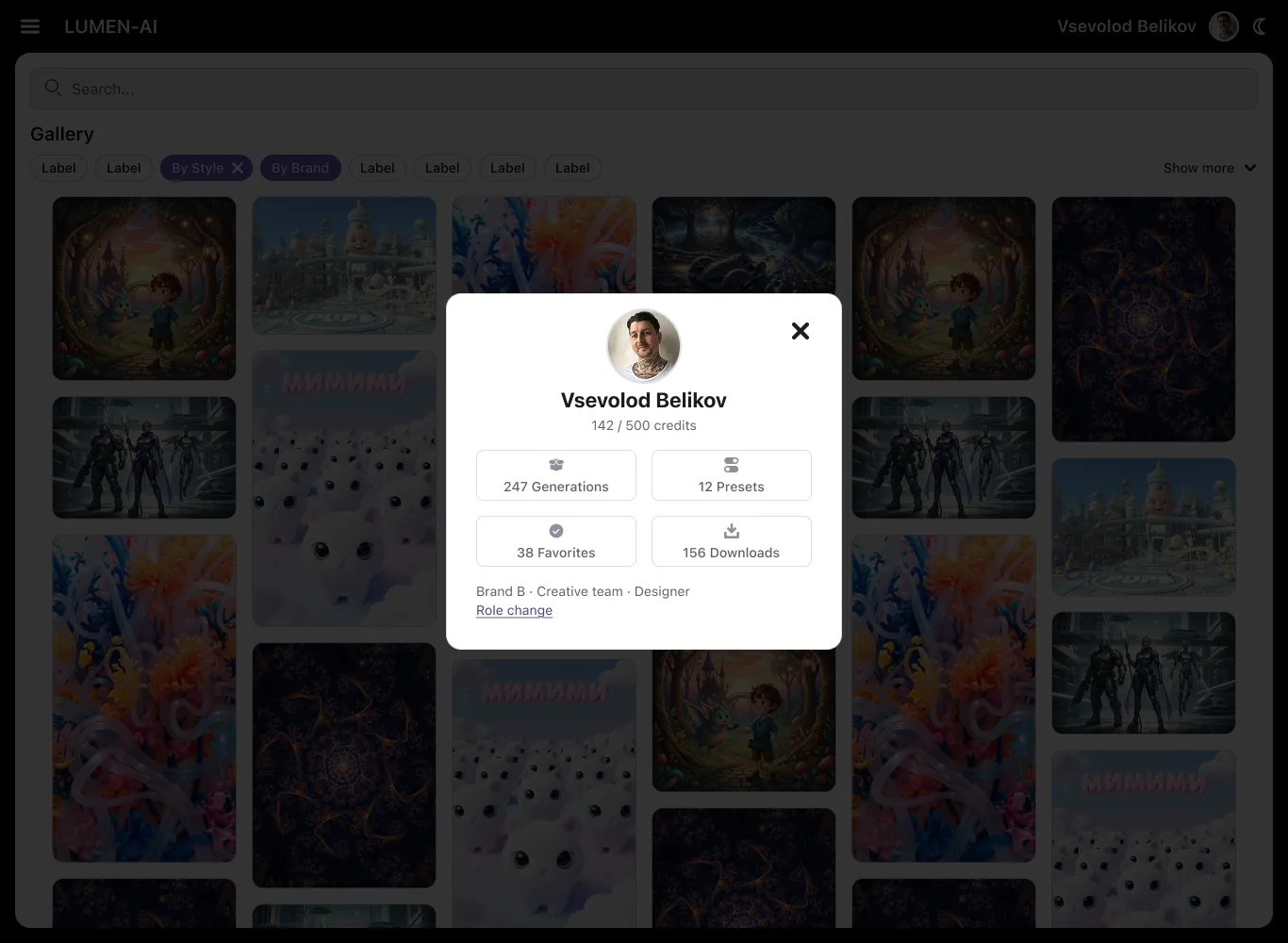
Task: Toggle the By Brand filter chip
Action: [301, 168]
